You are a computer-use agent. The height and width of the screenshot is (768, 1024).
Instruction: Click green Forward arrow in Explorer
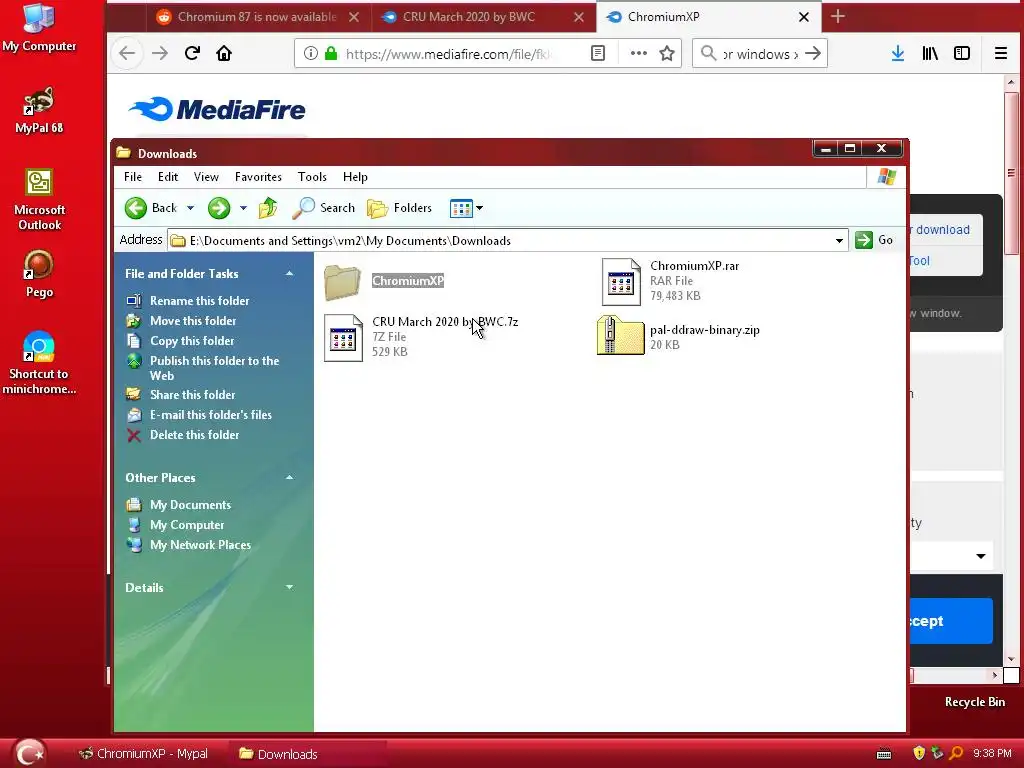point(219,208)
